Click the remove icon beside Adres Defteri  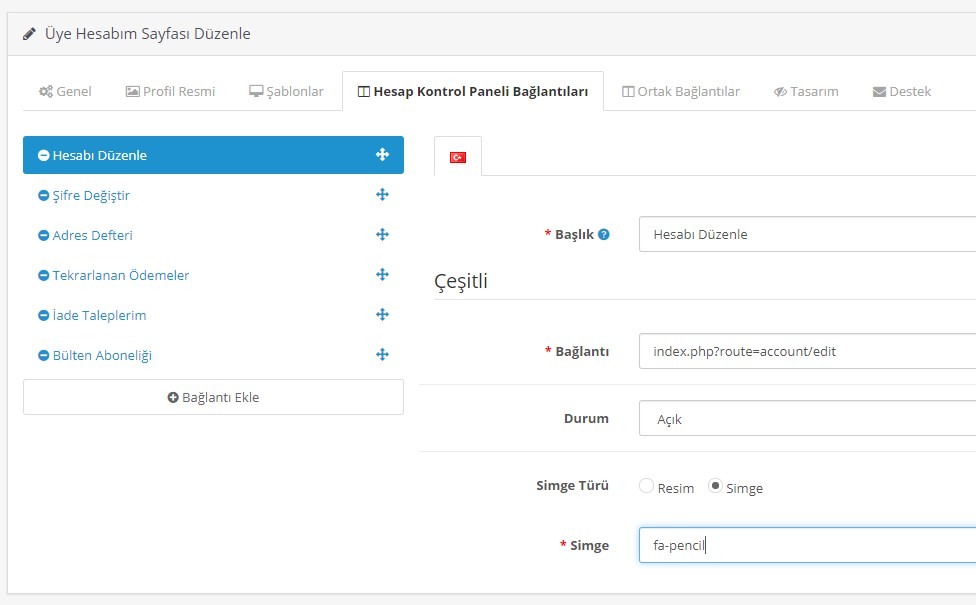[44, 235]
